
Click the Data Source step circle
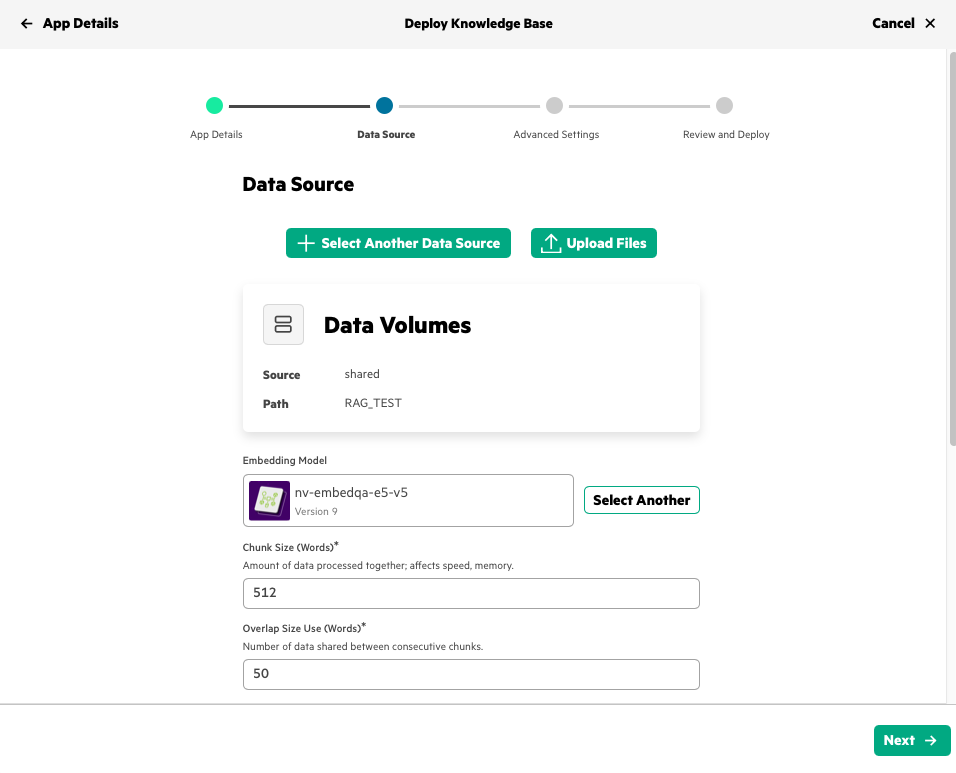[384, 105]
